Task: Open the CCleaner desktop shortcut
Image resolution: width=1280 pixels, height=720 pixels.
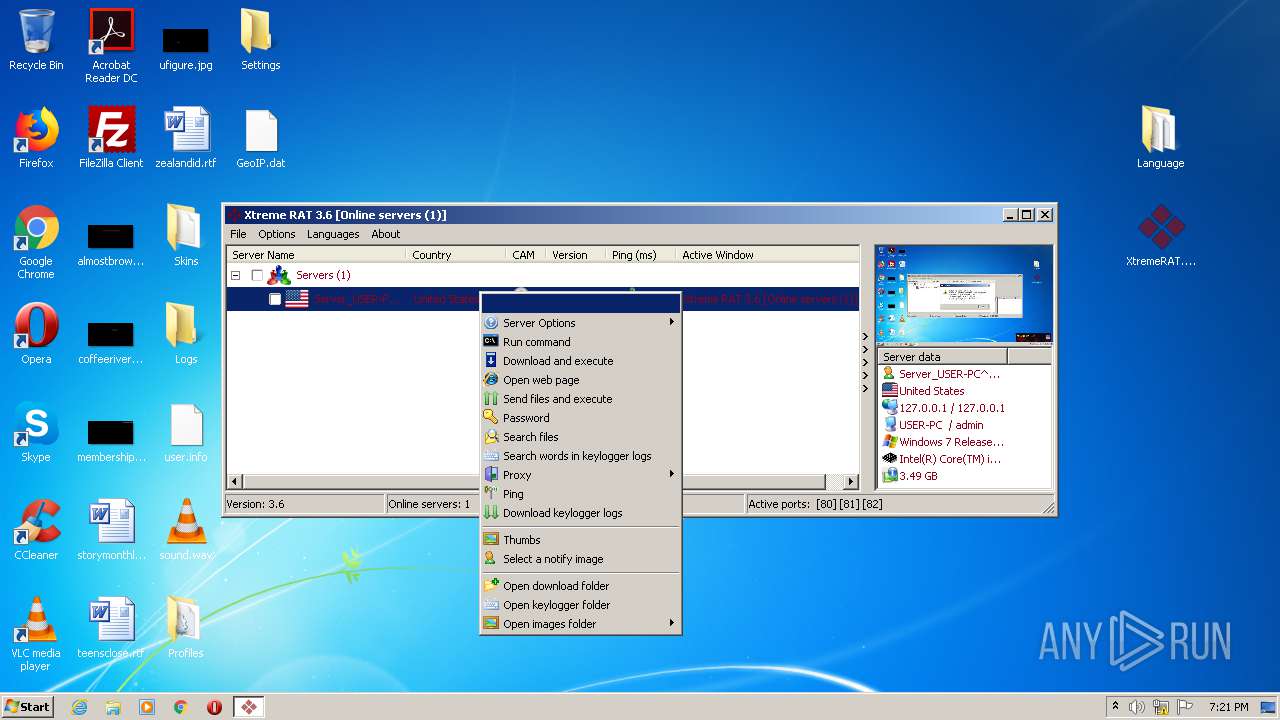Action: click(x=36, y=530)
